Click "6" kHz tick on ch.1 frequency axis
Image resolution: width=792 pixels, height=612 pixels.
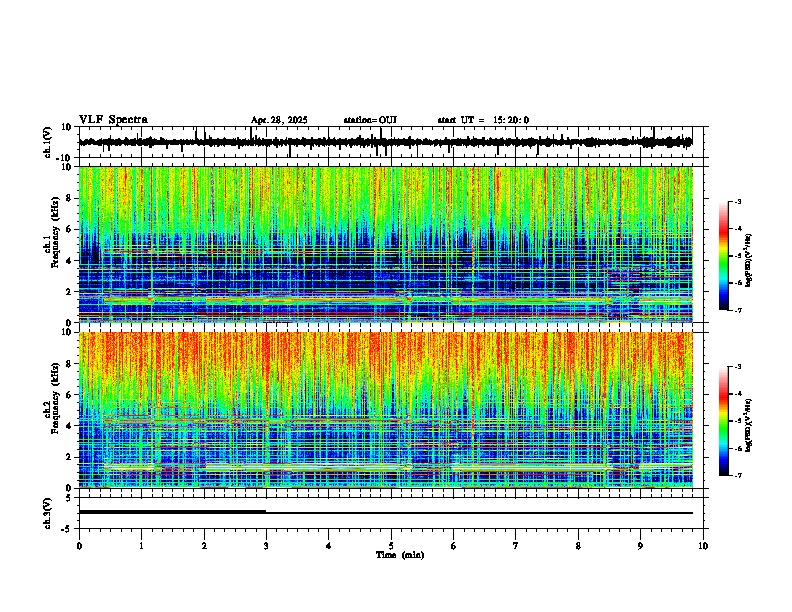pyautogui.click(x=69, y=229)
